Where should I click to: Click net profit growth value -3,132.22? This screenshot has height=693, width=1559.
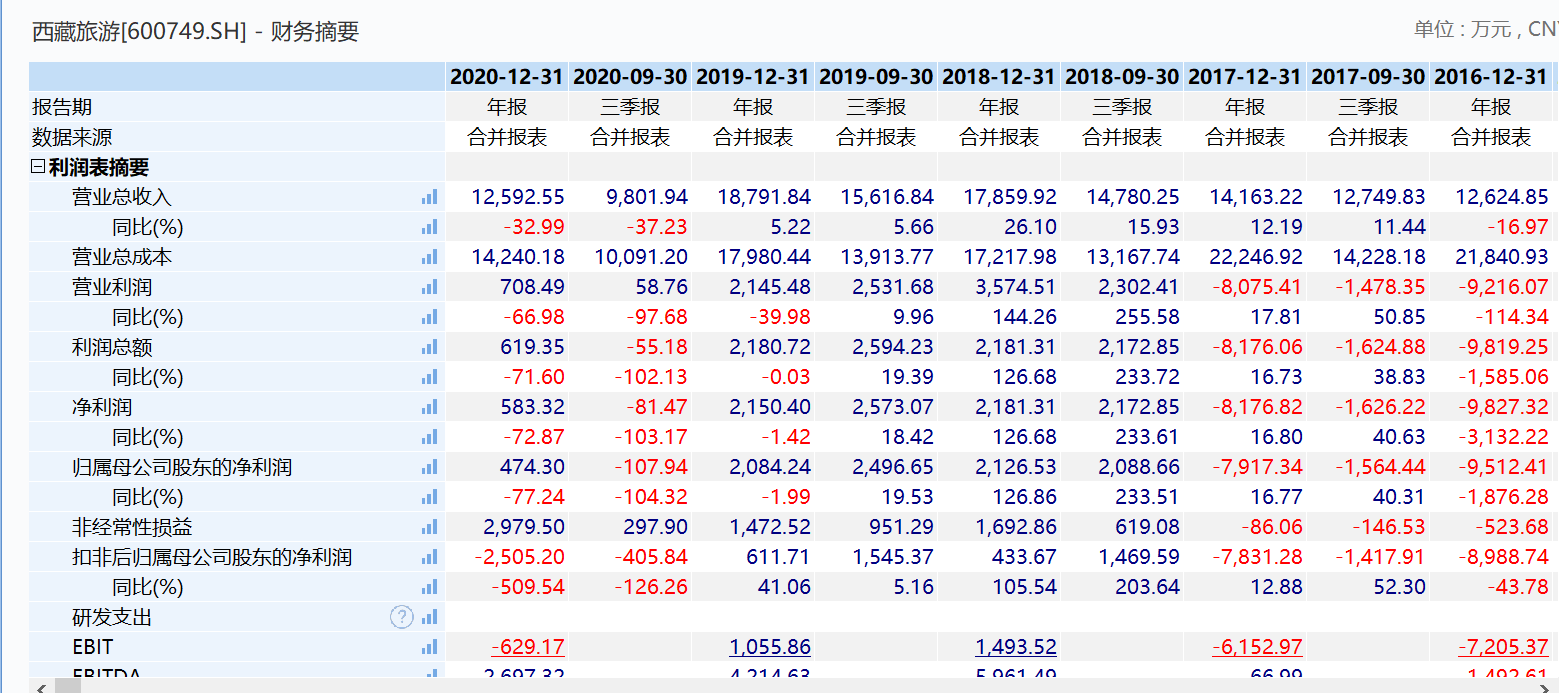tap(1504, 437)
